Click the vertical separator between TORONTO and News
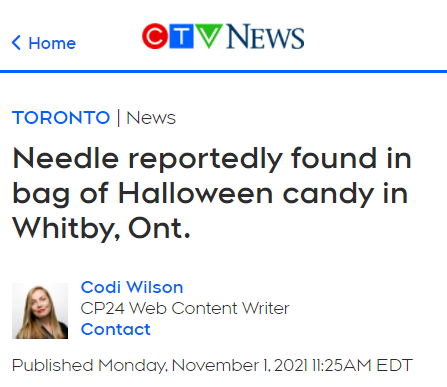 coord(118,118)
